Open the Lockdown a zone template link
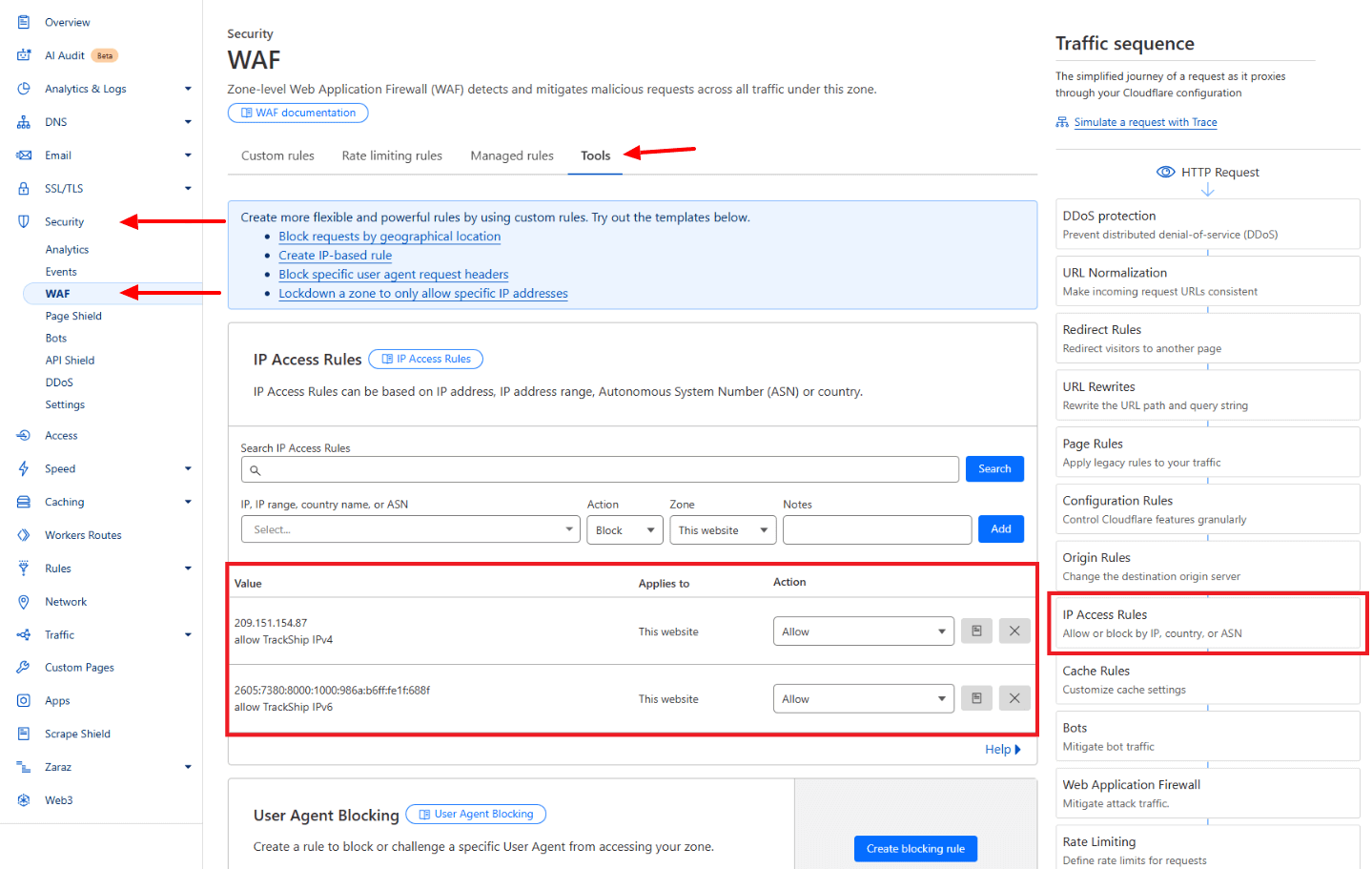The width and height of the screenshot is (1372, 869). coord(423,293)
